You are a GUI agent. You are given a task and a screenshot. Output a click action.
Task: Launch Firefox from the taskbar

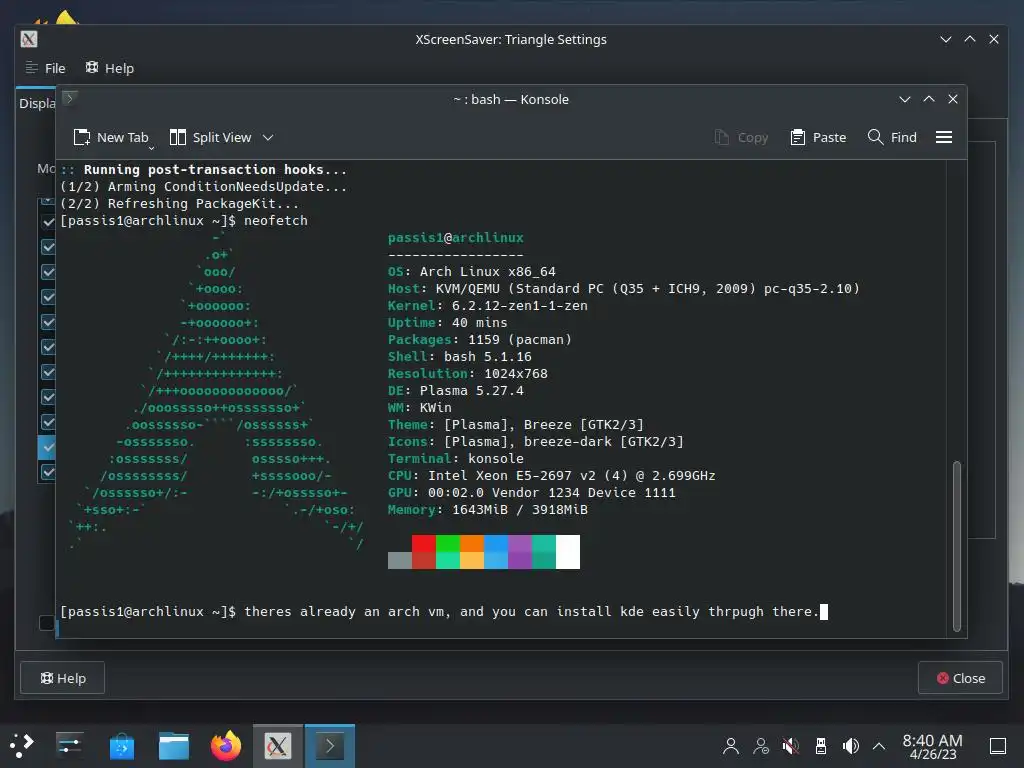coord(226,745)
